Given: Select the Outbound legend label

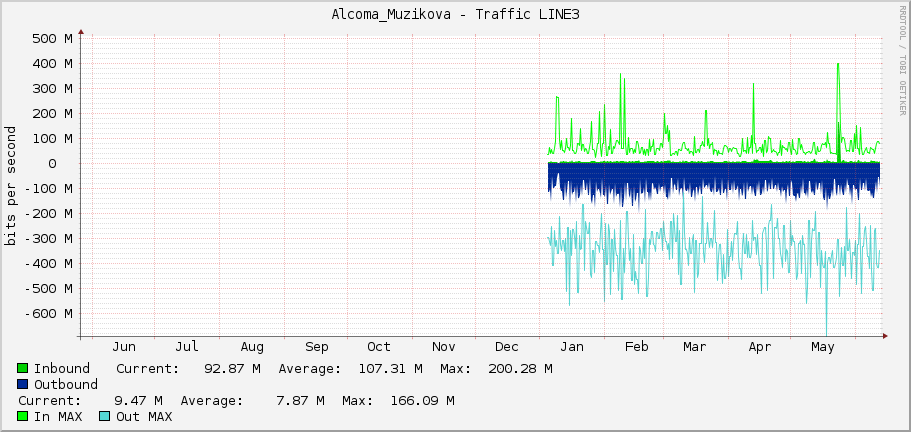Looking at the screenshot, I should [x=66, y=384].
